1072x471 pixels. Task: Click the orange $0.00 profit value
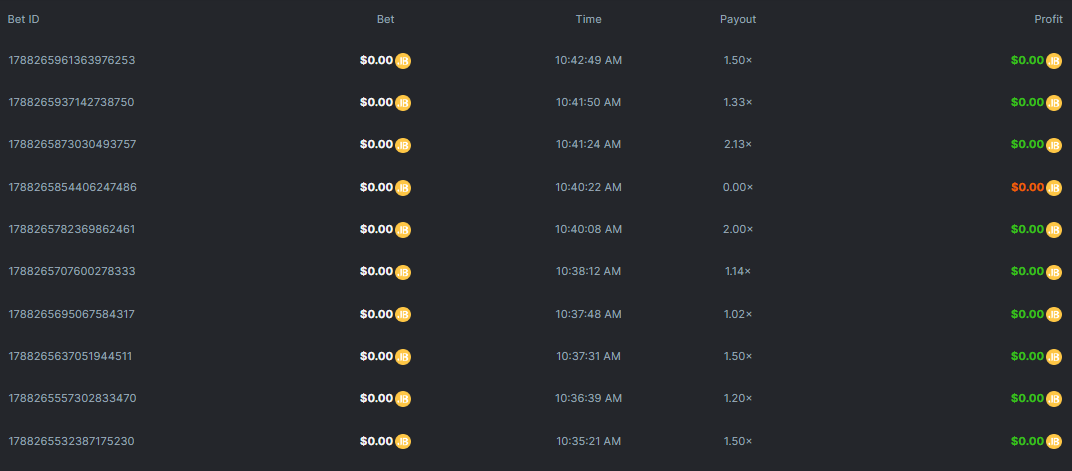pos(1027,187)
